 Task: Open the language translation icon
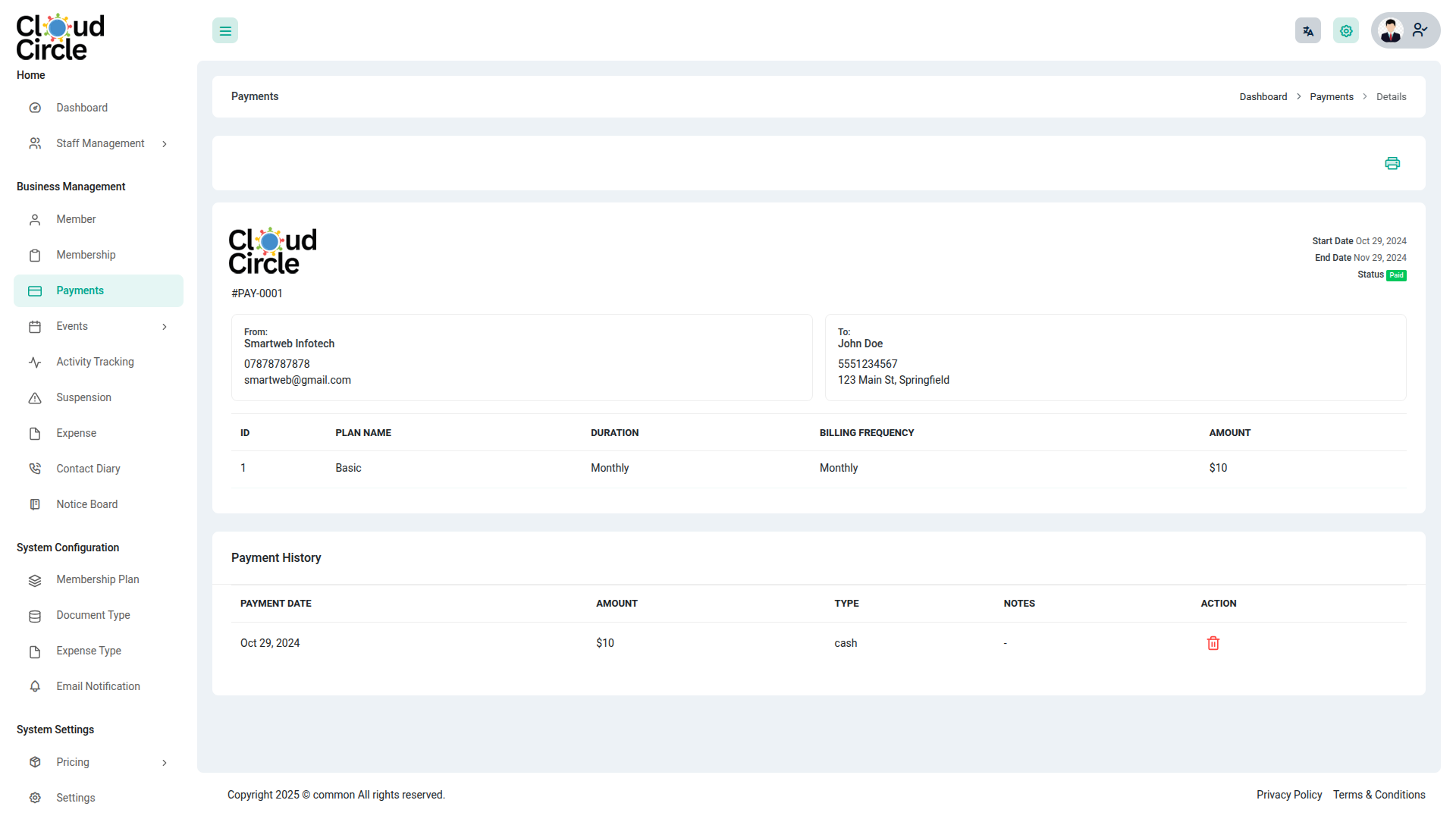click(x=1308, y=31)
